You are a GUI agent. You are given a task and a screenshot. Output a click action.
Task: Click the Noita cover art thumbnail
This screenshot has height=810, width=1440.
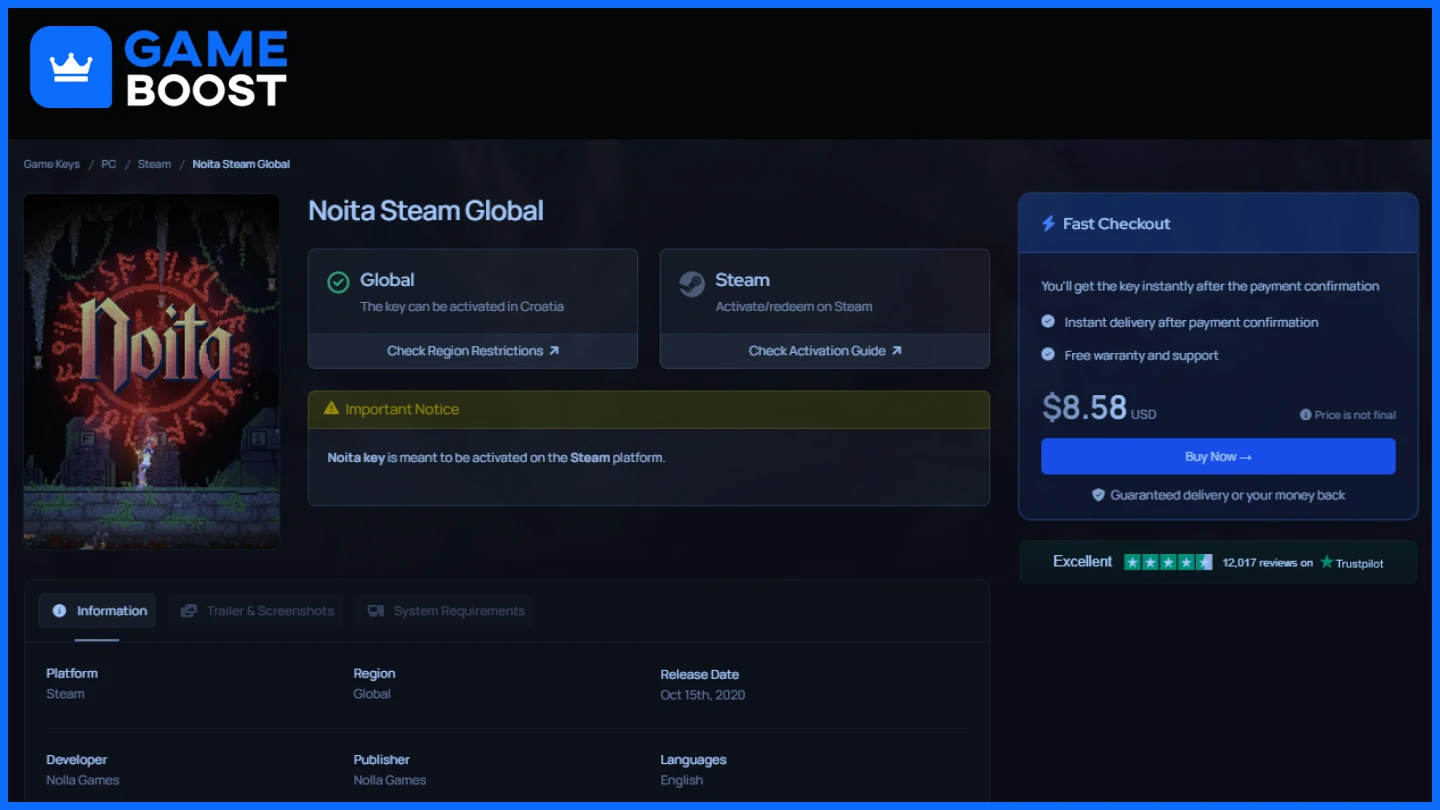tap(152, 371)
